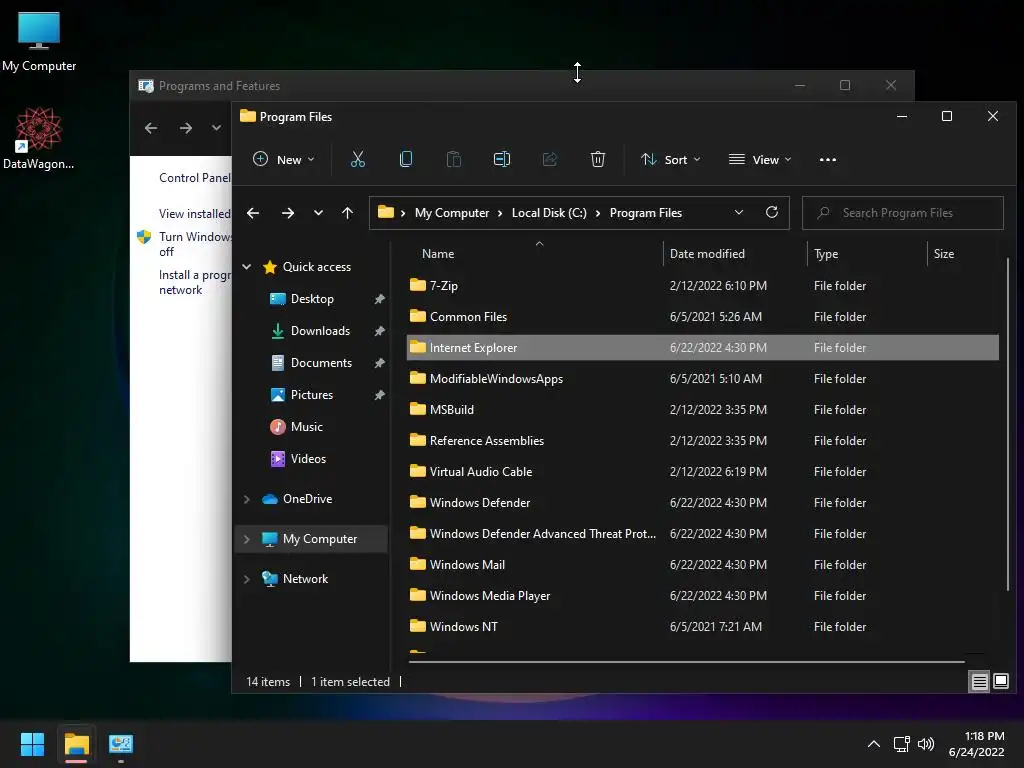Click the Share icon in toolbar
The width and height of the screenshot is (1024, 768).
coord(550,159)
